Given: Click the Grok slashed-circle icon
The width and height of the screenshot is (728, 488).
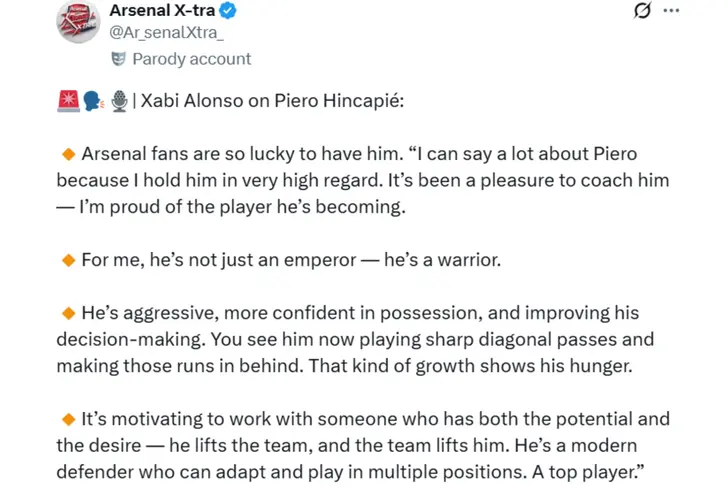Looking at the screenshot, I should [x=644, y=11].
